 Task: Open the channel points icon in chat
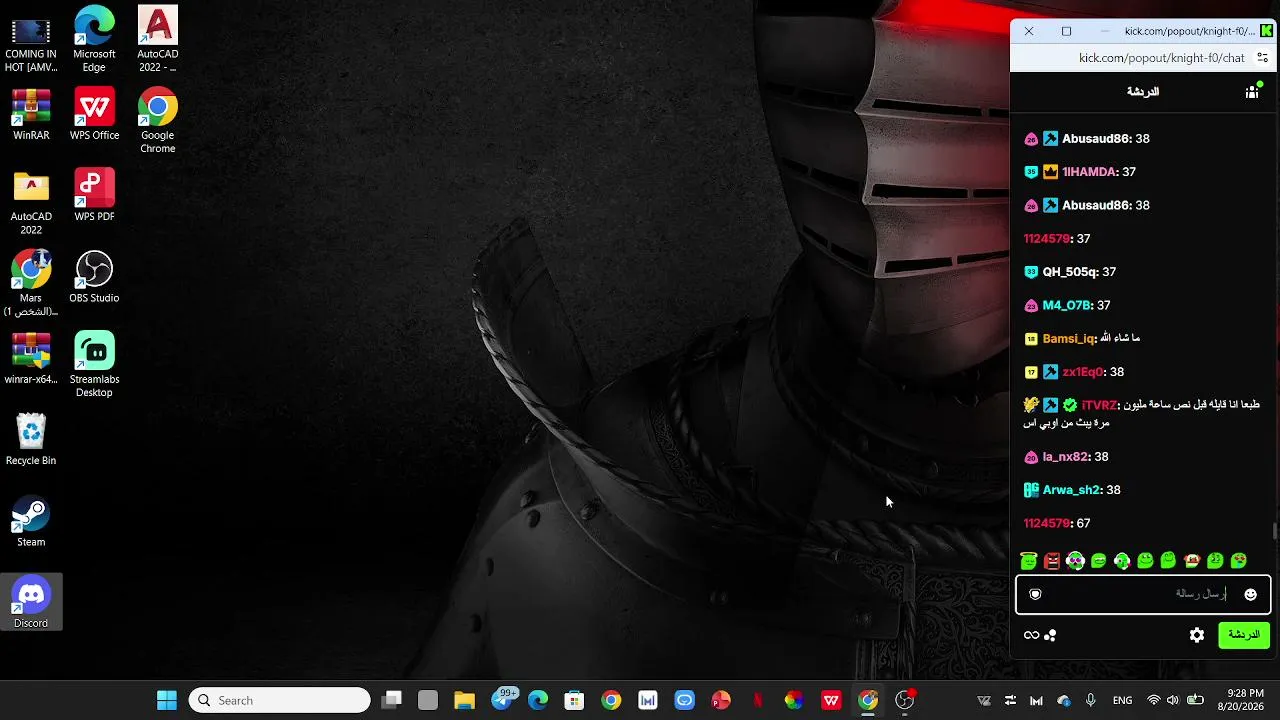1050,635
